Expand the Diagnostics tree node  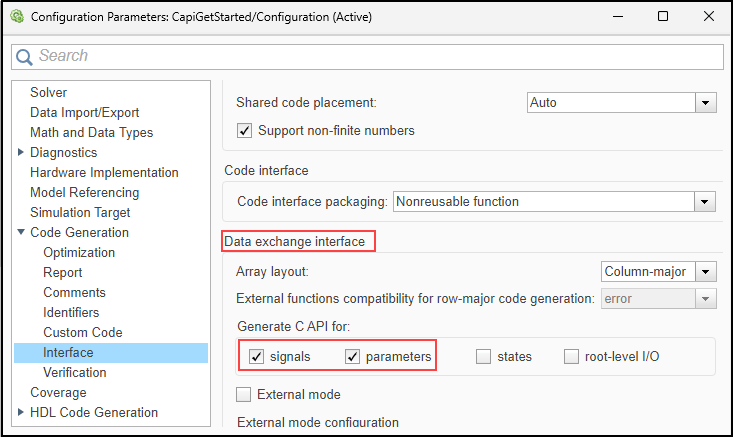click(22, 153)
